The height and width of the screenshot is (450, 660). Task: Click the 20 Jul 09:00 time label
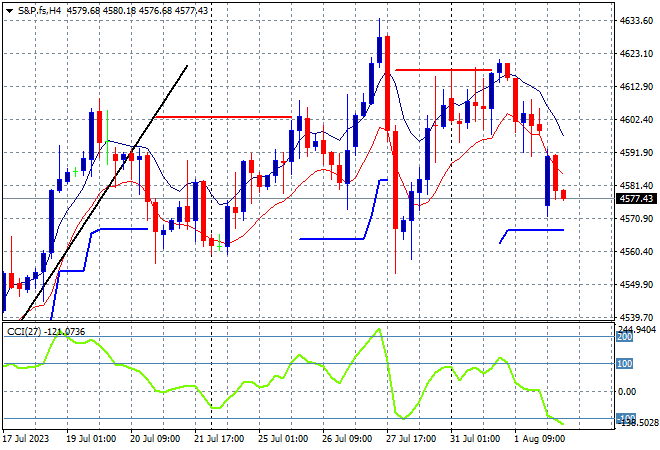pyautogui.click(x=155, y=439)
